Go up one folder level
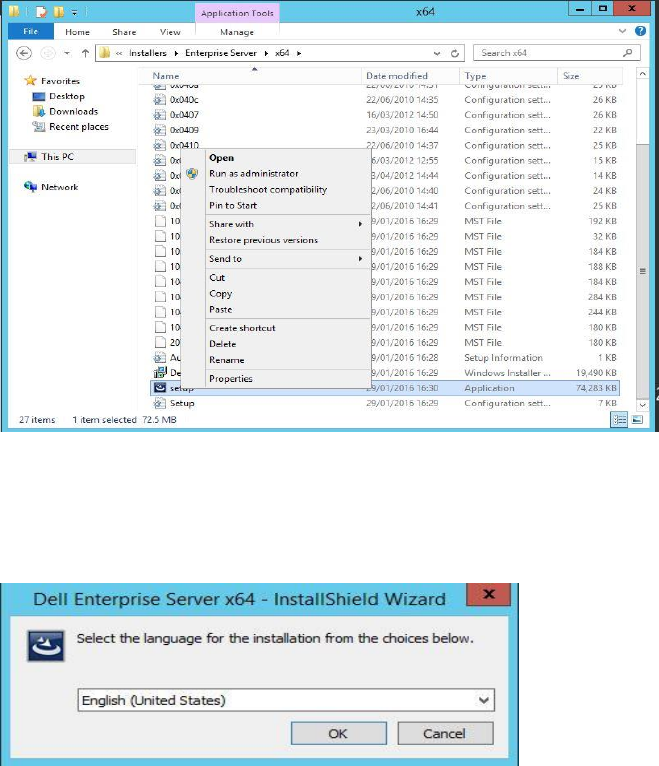 (85, 53)
